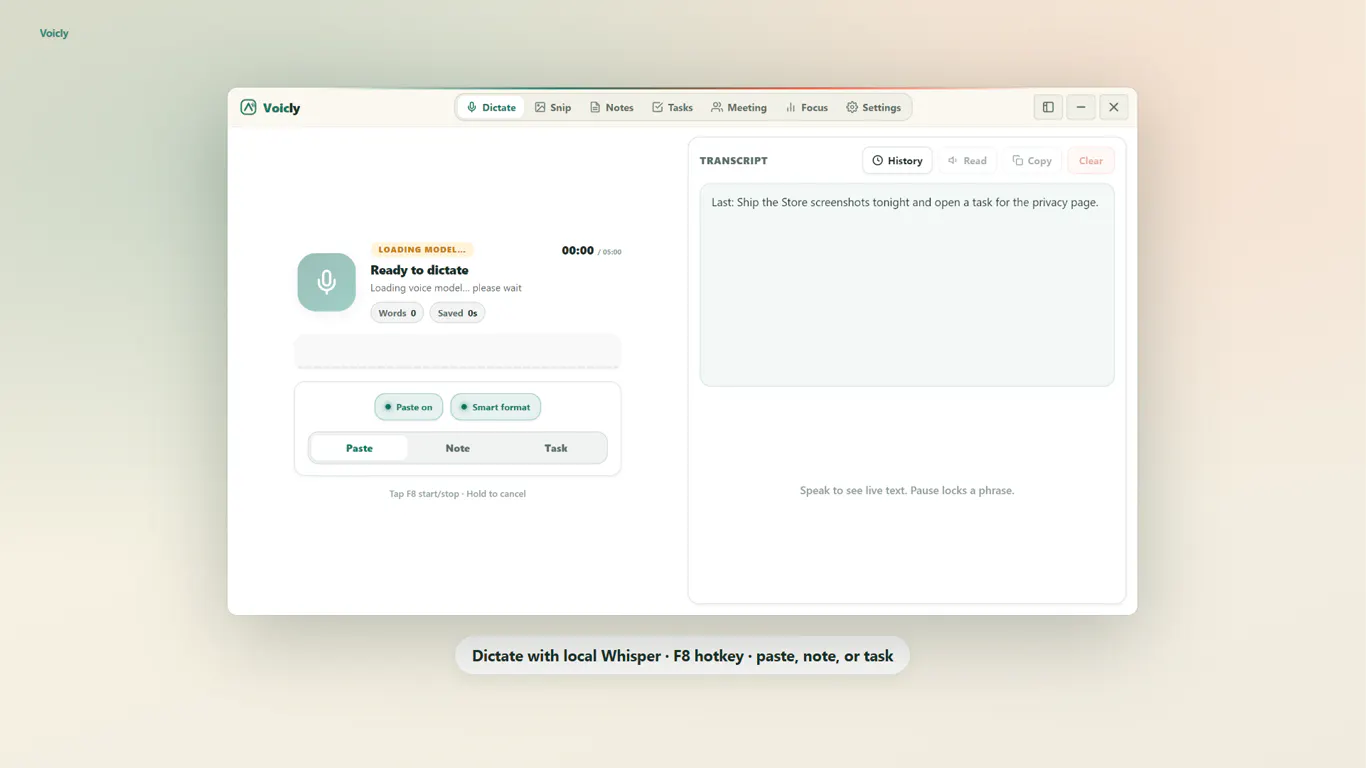The width and height of the screenshot is (1366, 768).
Task: Disable the Paste on toggle
Action: click(x=409, y=407)
